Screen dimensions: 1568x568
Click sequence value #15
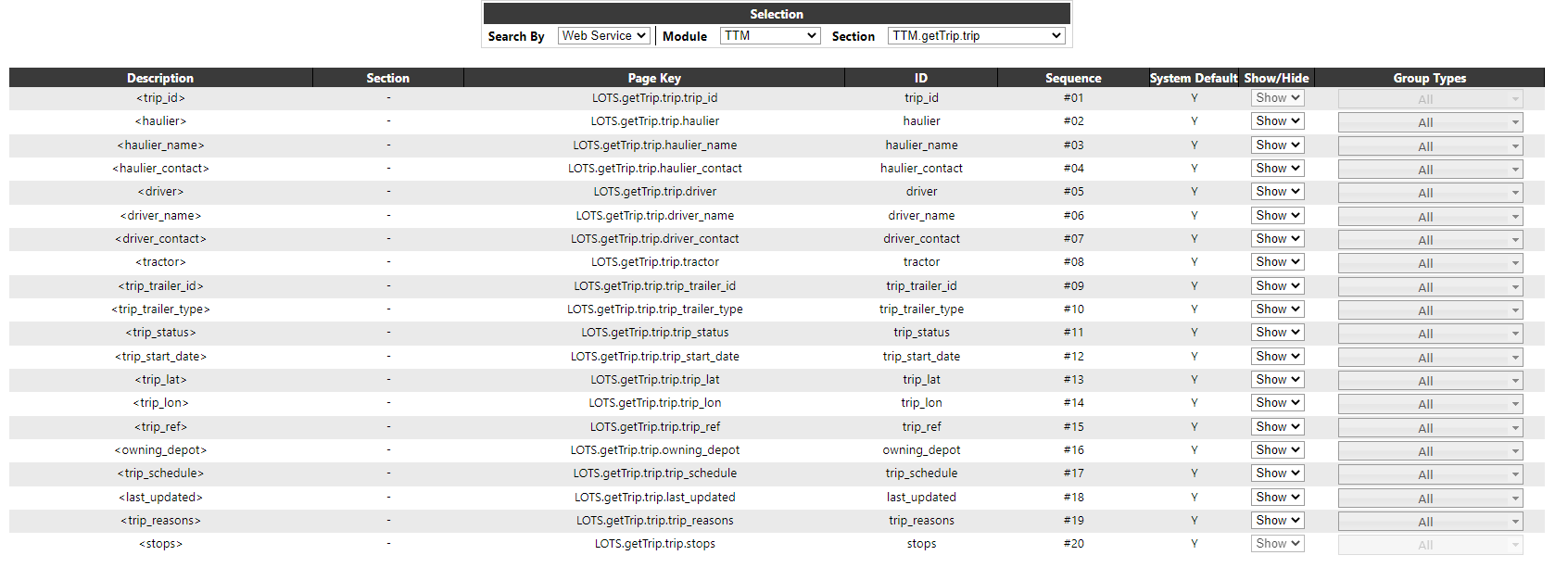(1073, 427)
